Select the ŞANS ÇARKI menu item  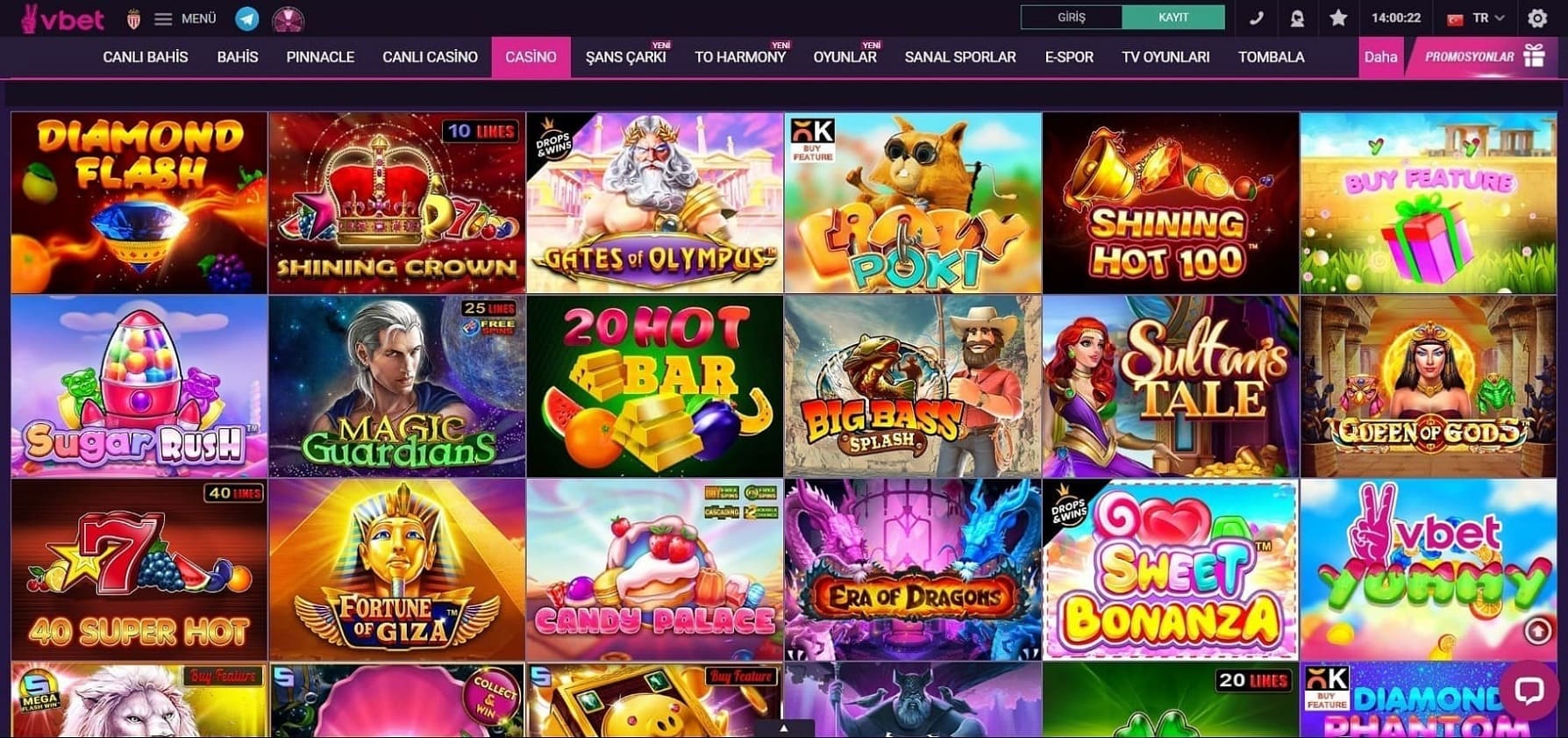625,57
